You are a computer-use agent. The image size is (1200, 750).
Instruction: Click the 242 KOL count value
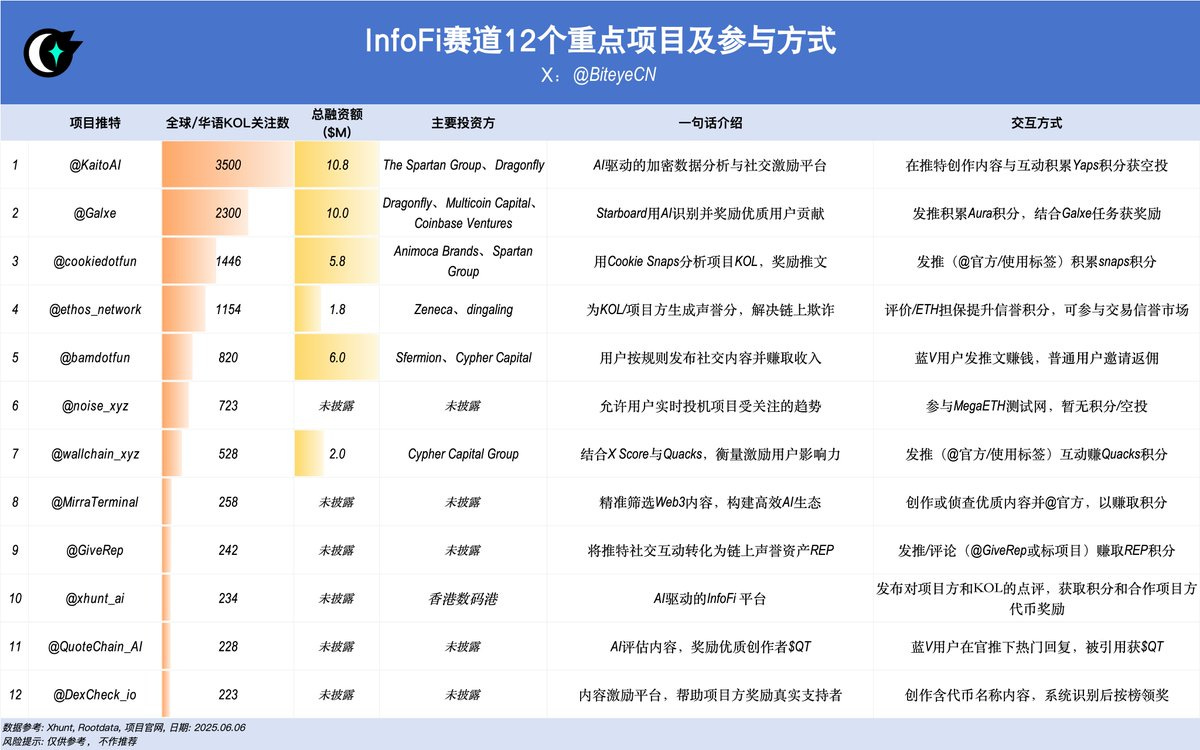point(227,550)
